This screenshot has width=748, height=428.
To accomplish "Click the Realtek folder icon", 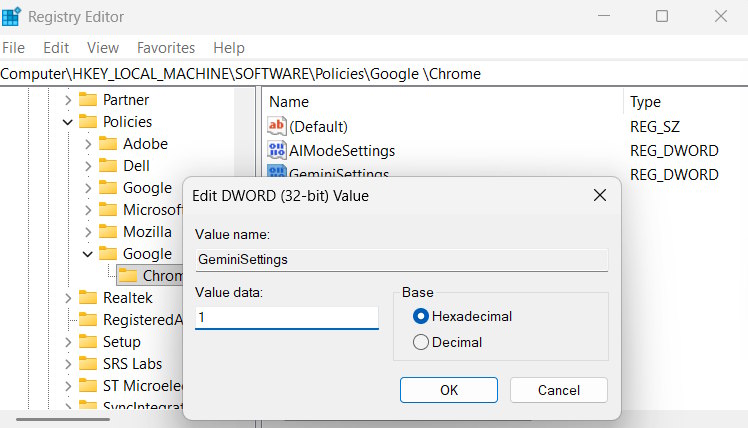I will point(88,297).
